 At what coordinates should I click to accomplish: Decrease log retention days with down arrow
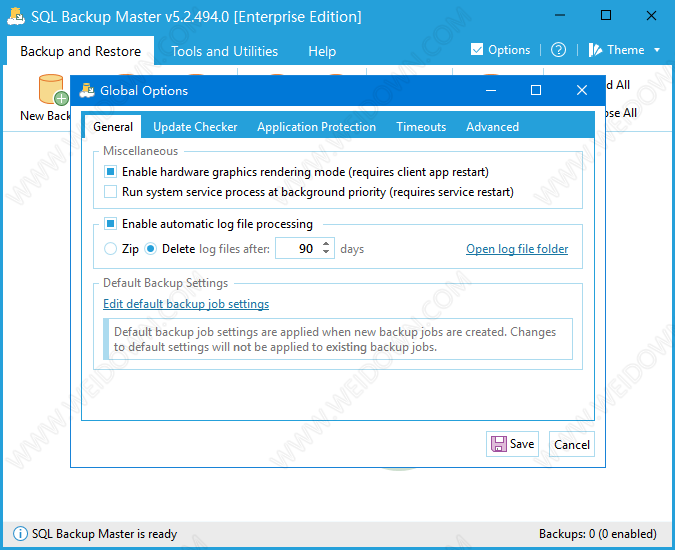click(x=327, y=254)
